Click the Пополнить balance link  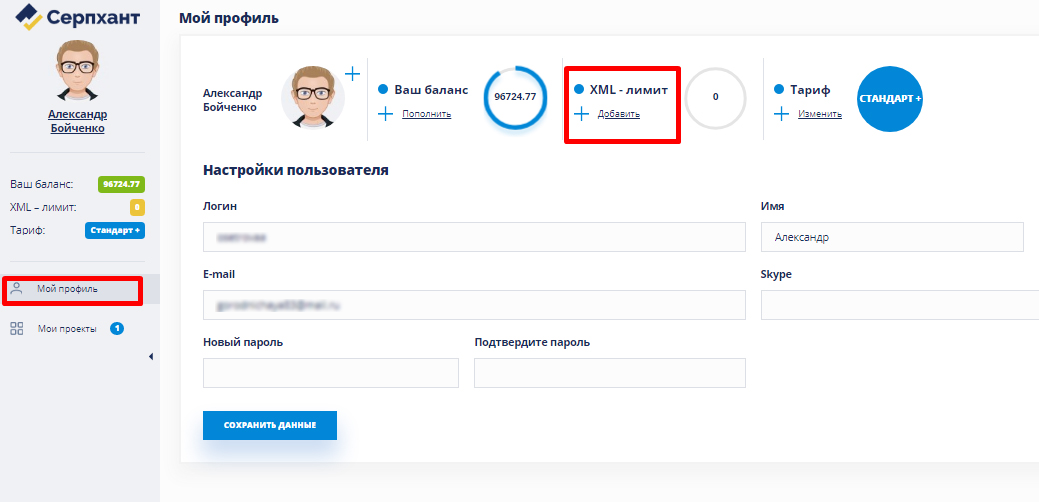[426, 114]
